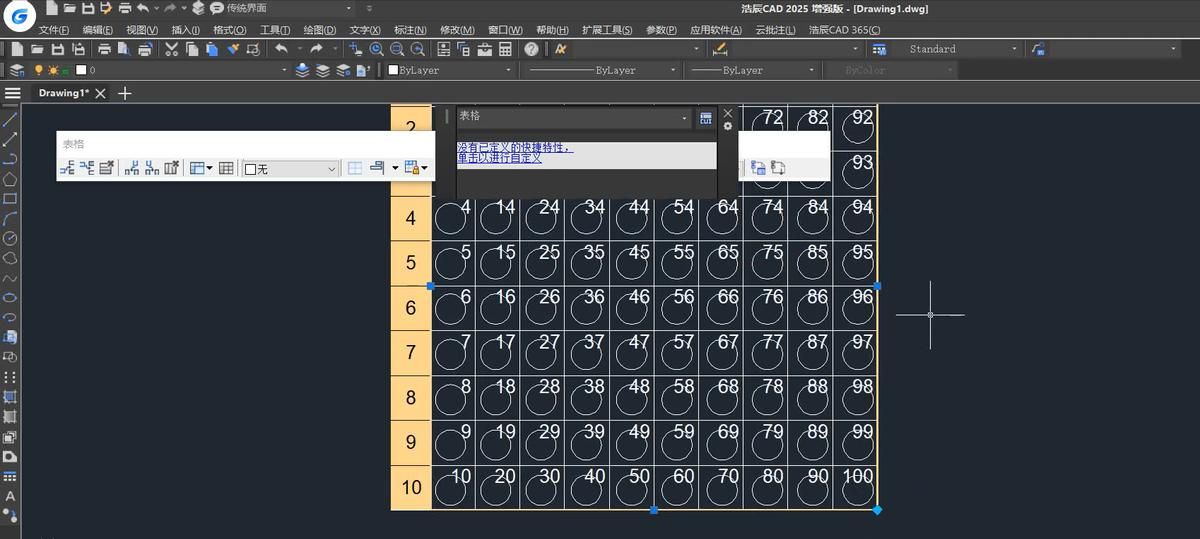Add a new drawing tab
1200x539 pixels.
pyautogui.click(x=125, y=93)
